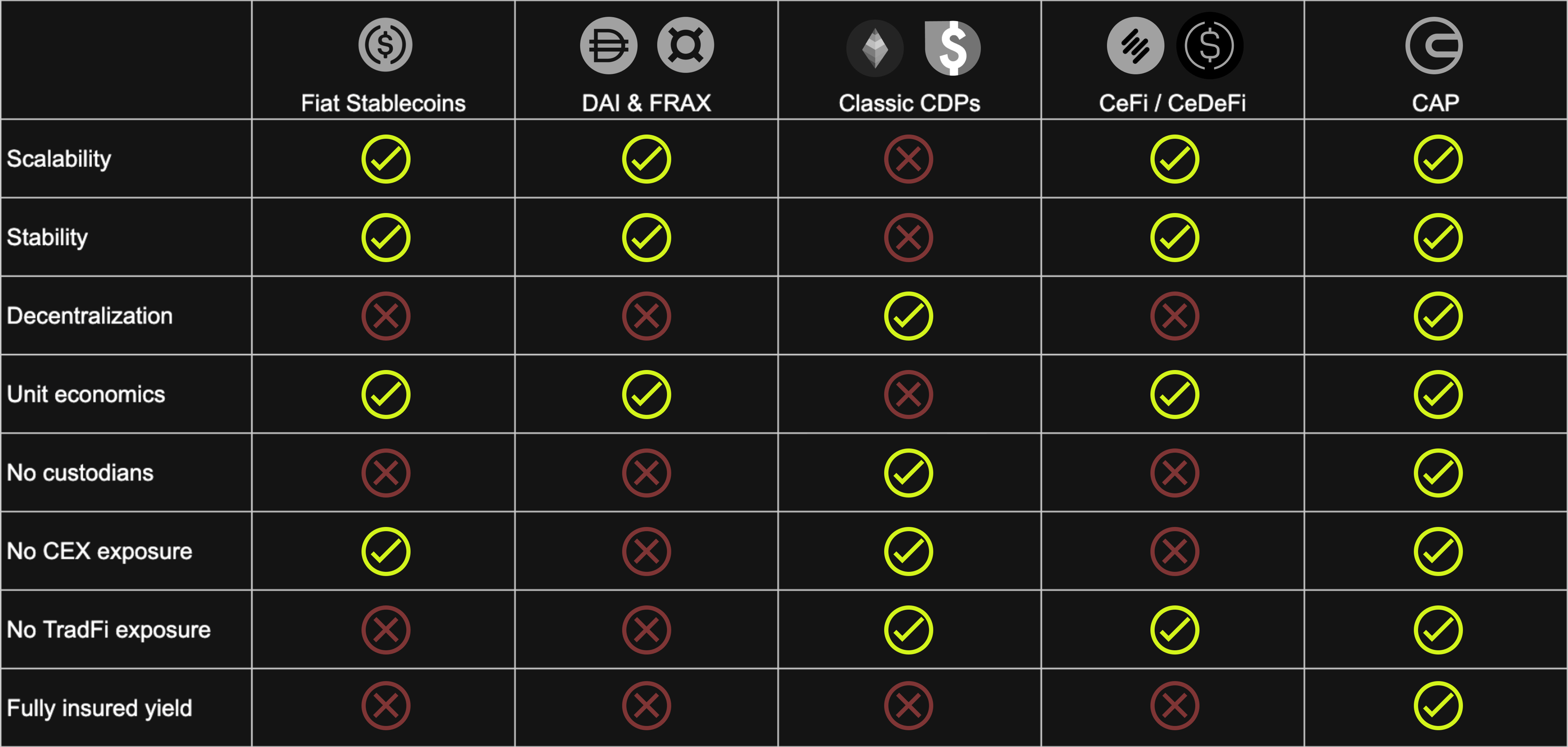This screenshot has height=747, width=1568.
Task: Click the Ethereum diamond logo icon
Action: point(875,47)
